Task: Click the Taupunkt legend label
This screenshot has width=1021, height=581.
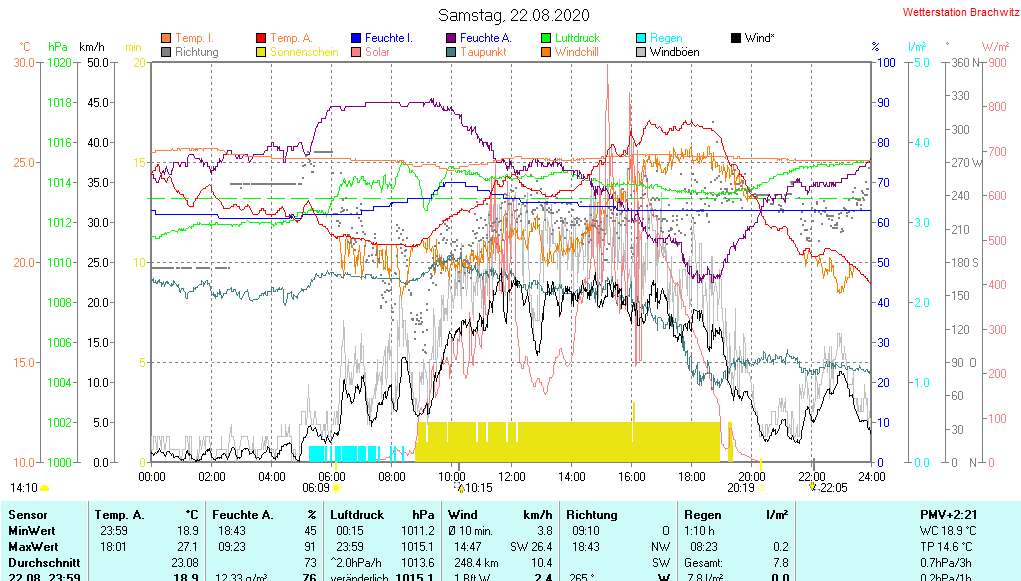Action: coord(483,52)
